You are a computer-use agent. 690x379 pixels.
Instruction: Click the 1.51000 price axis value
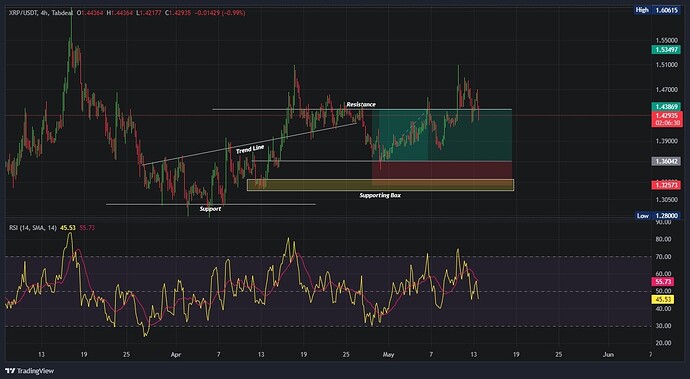click(666, 65)
